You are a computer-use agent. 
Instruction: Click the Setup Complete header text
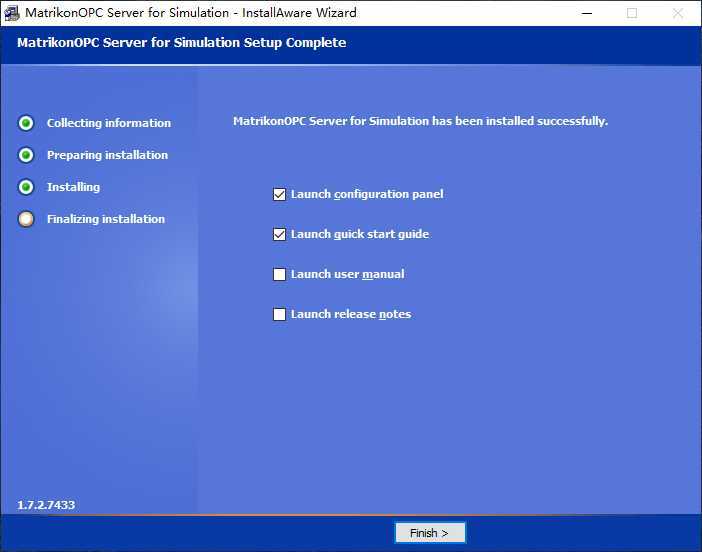tap(181, 43)
